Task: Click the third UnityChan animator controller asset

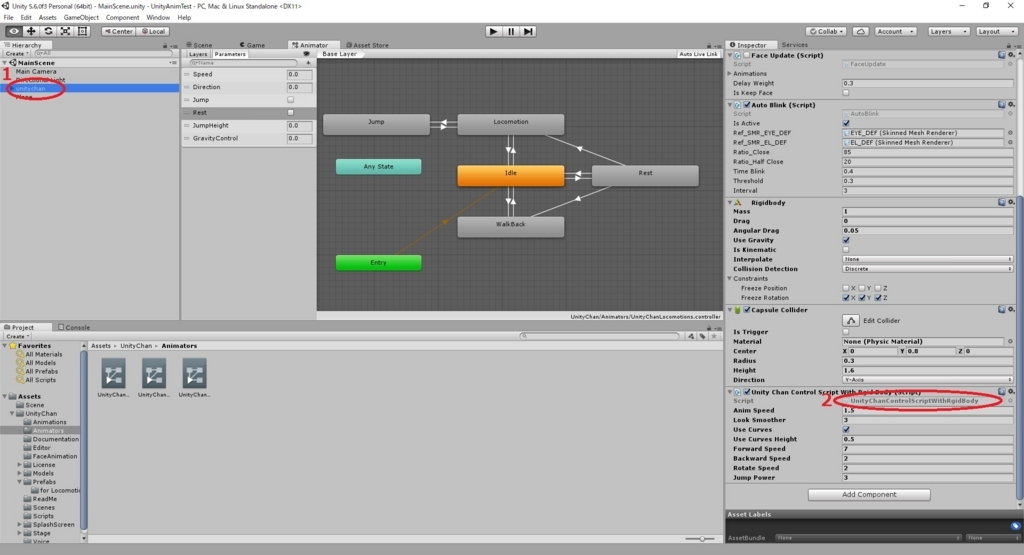Action: 194,377
